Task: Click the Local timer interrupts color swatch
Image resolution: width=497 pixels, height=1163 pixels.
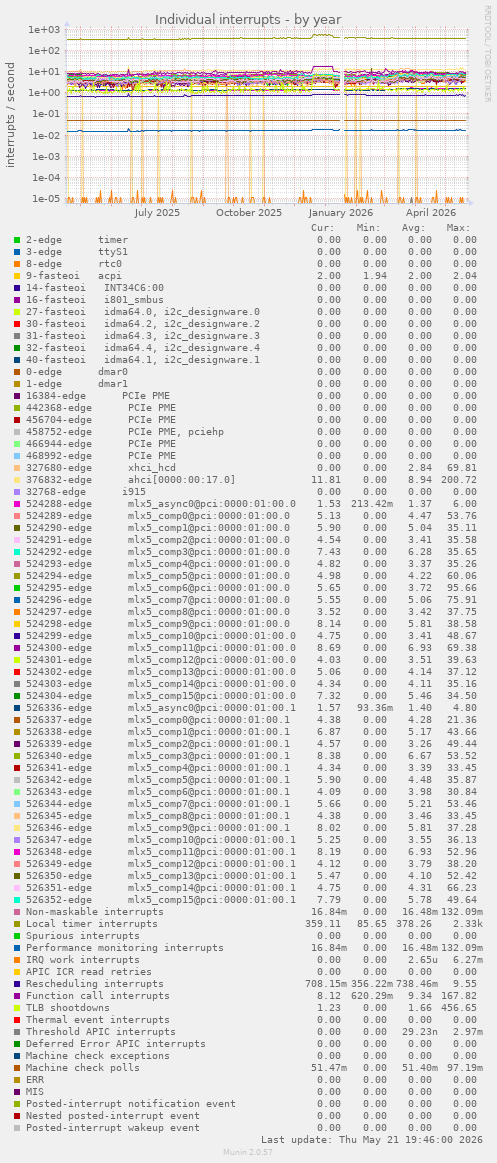Action: coord(17,923)
